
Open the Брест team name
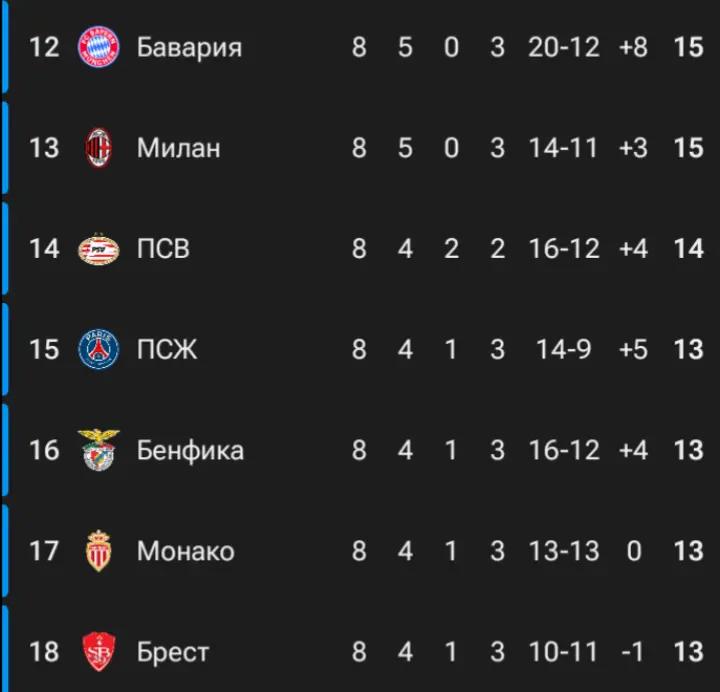pyautogui.click(x=173, y=652)
